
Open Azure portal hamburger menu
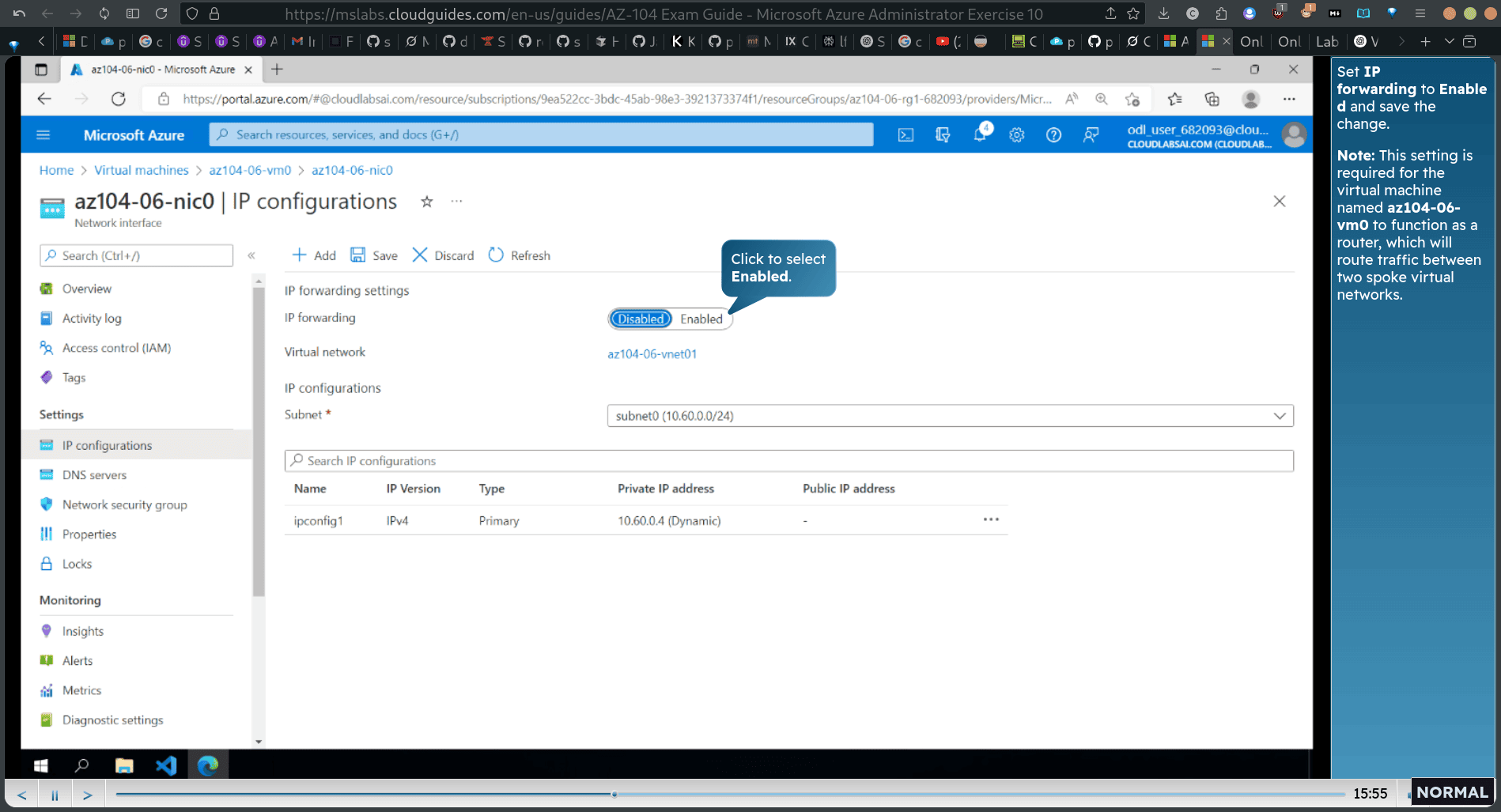43,135
